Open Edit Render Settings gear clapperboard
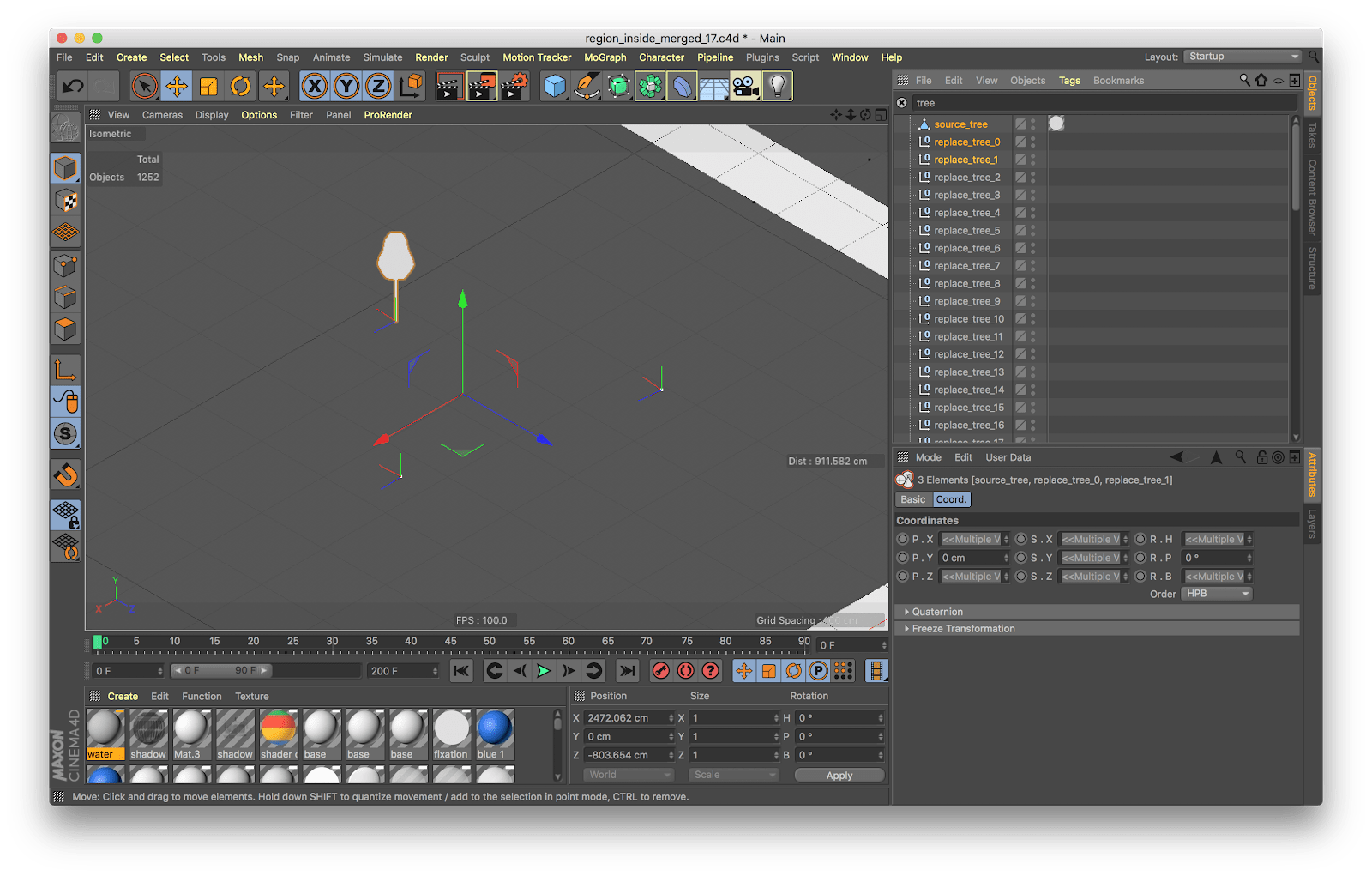This screenshot has width=1372, height=876. pos(514,86)
